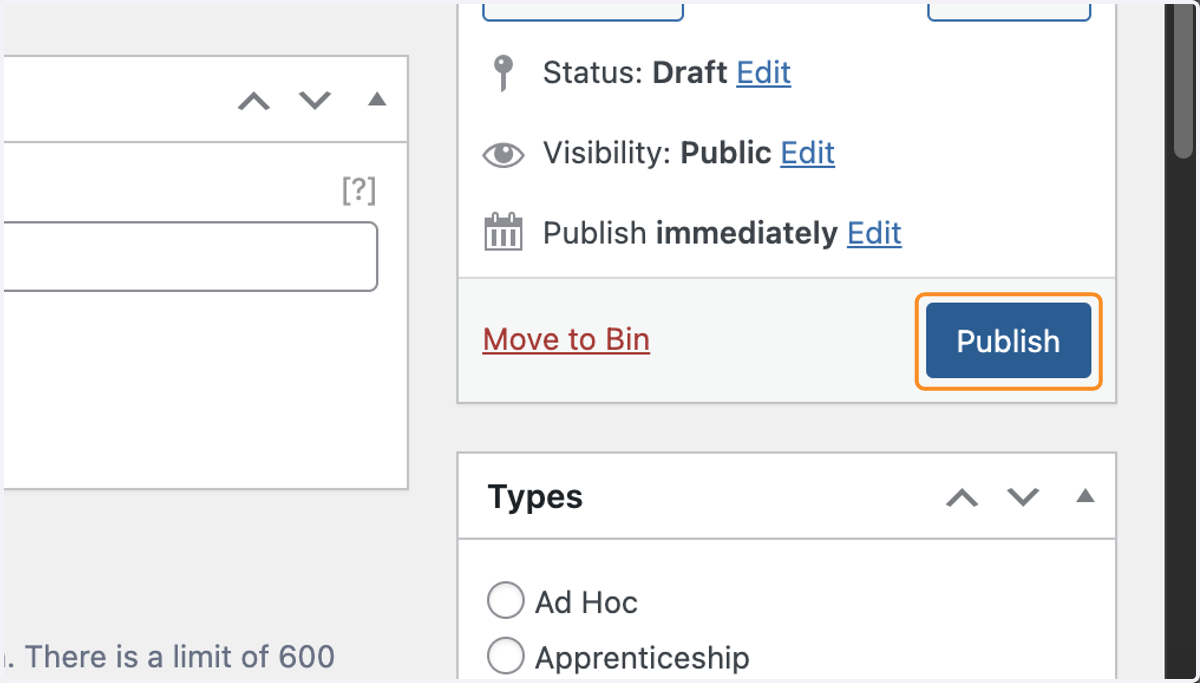Click the Move to Bin link
1200x683 pixels.
[x=566, y=340]
